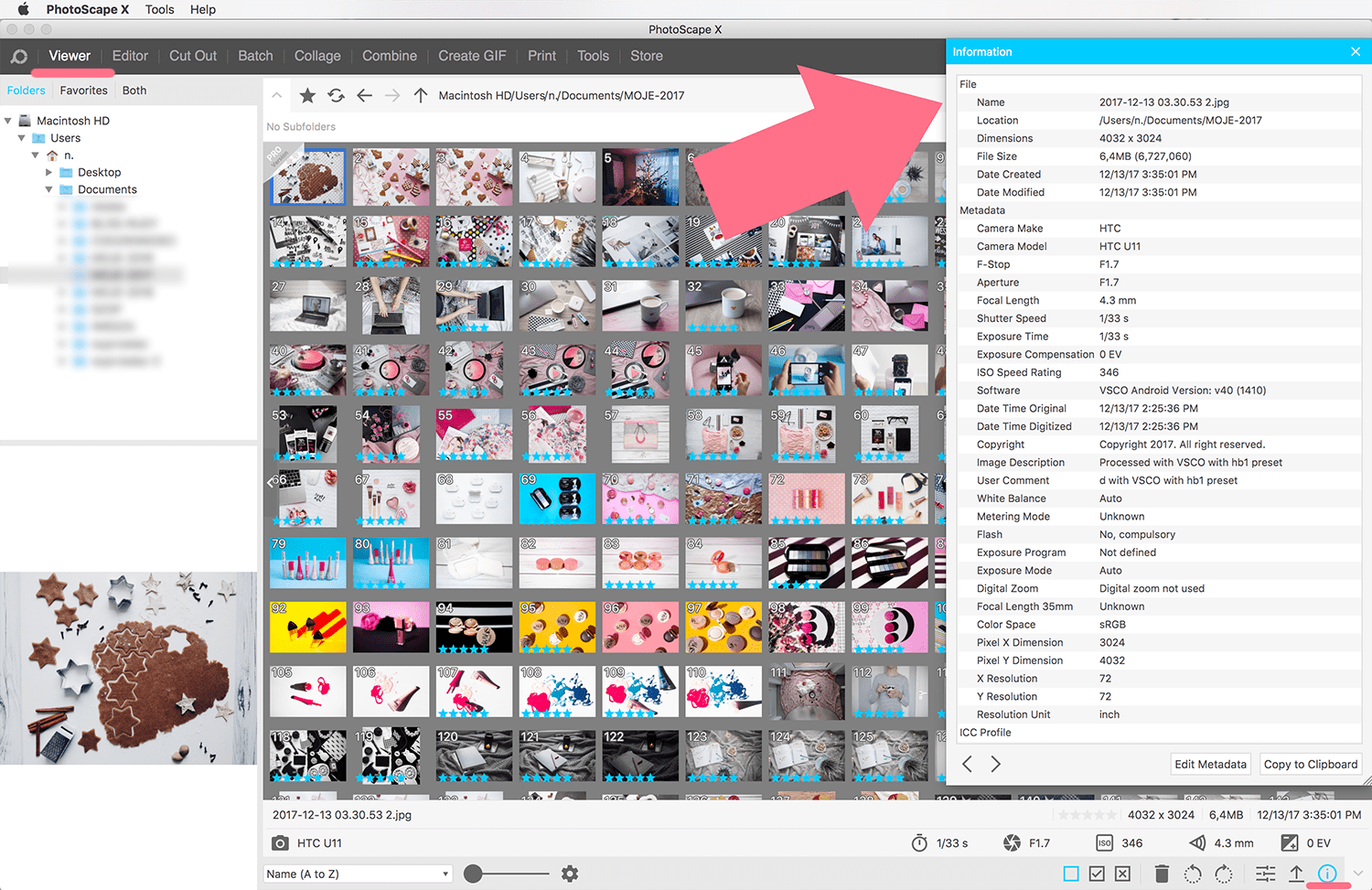The width and height of the screenshot is (1372, 890).
Task: Open the PhotoScape X application menu
Action: click(x=88, y=9)
